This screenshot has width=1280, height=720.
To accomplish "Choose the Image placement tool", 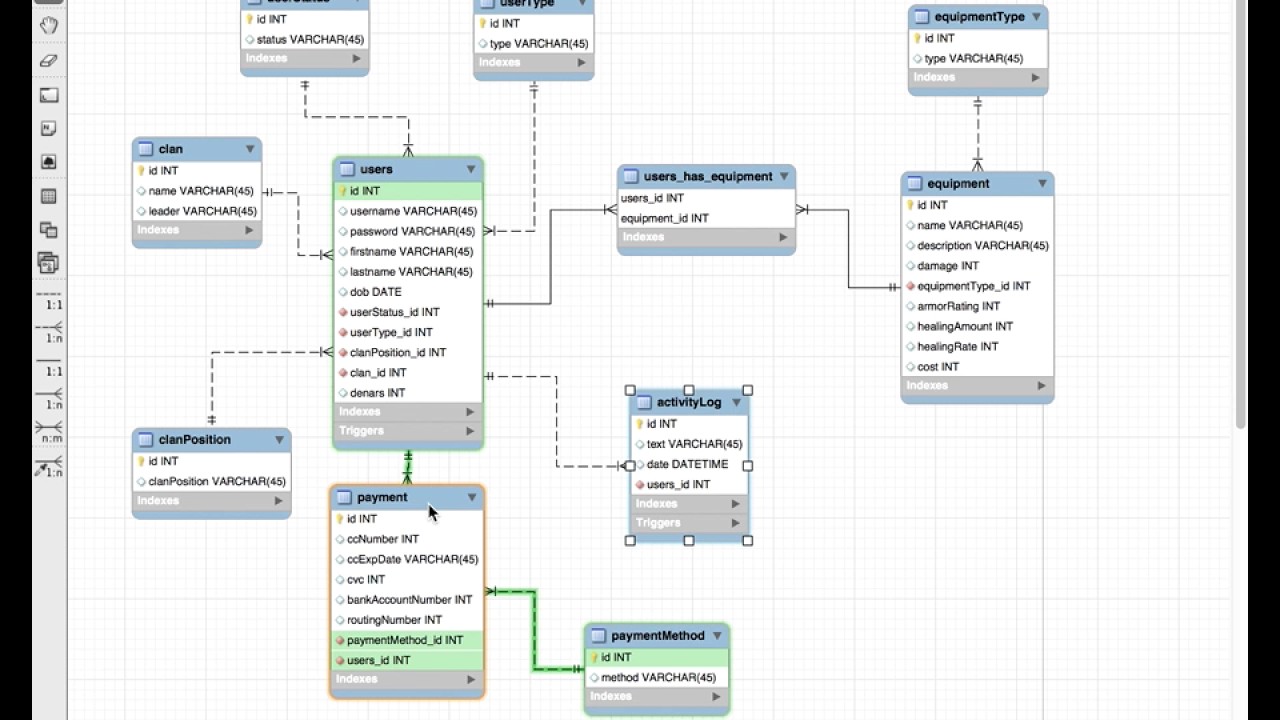I will [48, 161].
